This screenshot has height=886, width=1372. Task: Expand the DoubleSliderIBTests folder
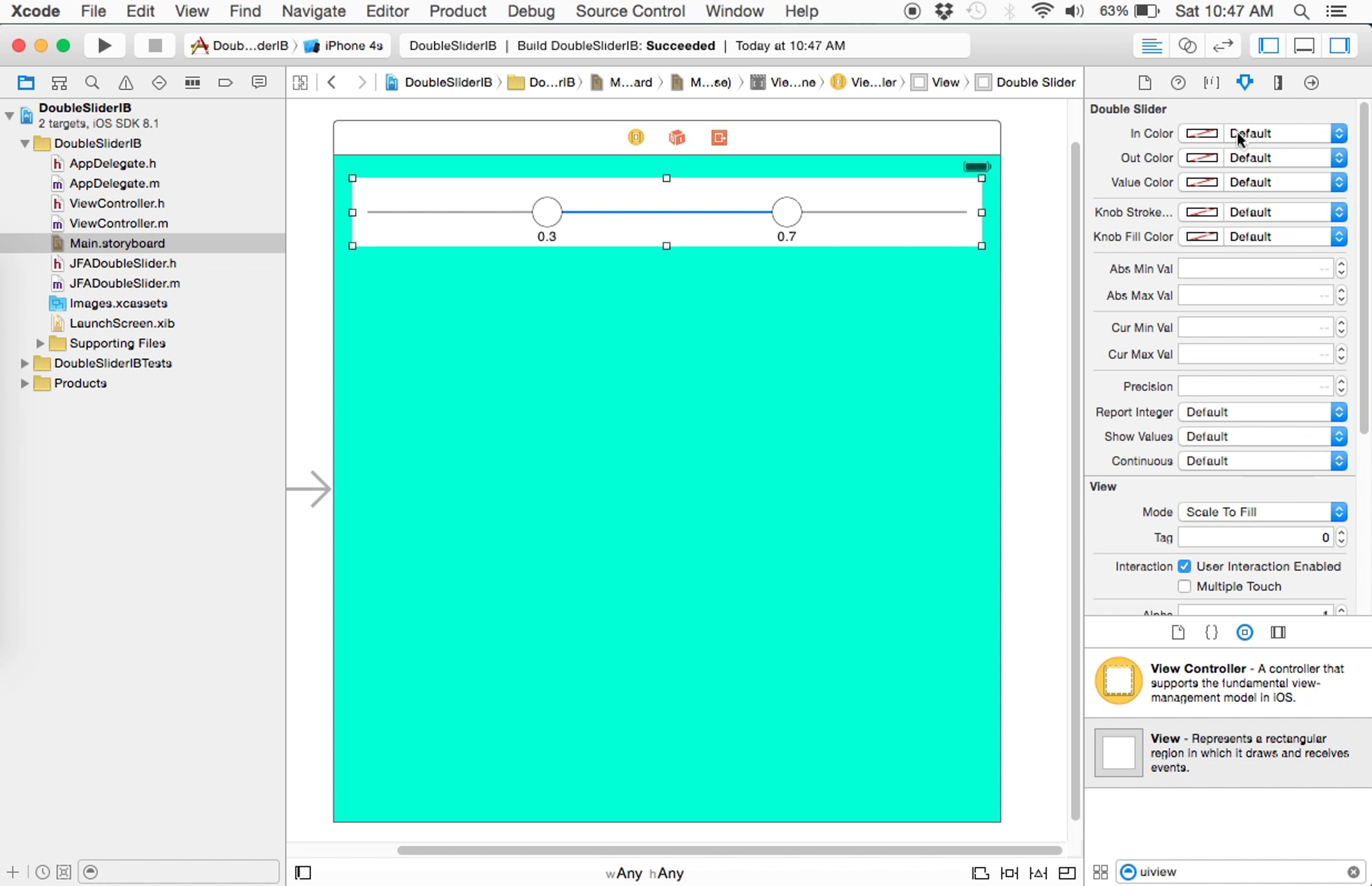point(25,364)
